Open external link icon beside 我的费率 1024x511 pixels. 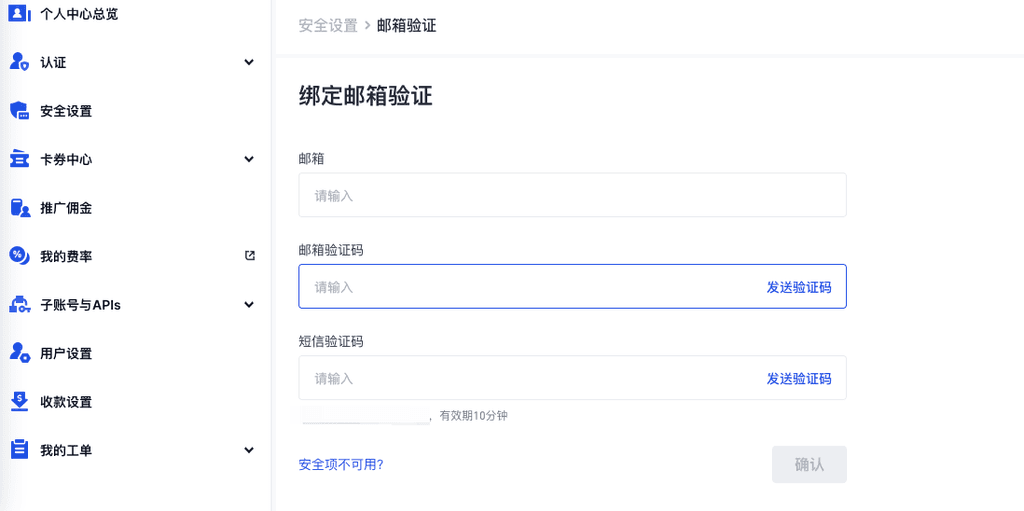pyautogui.click(x=250, y=256)
